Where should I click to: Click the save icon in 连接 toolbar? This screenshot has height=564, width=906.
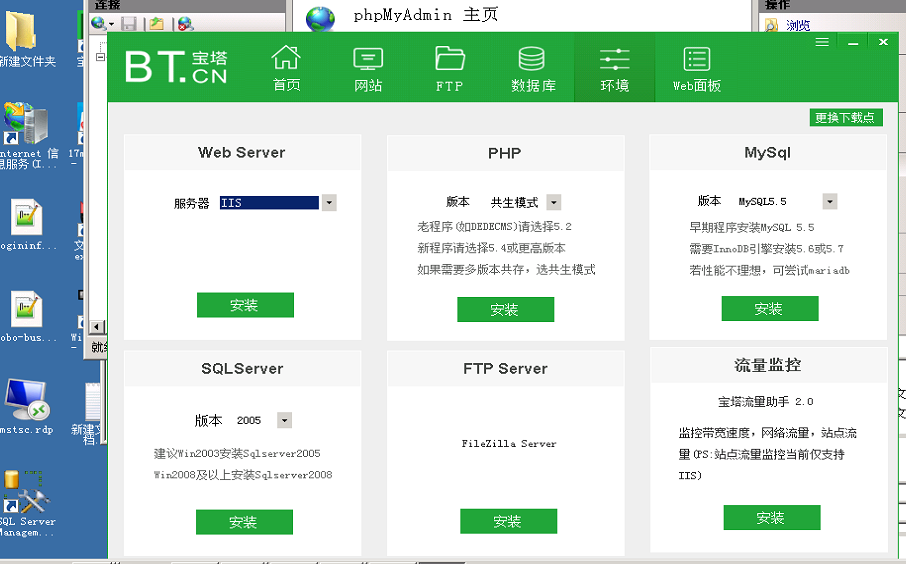tap(128, 24)
